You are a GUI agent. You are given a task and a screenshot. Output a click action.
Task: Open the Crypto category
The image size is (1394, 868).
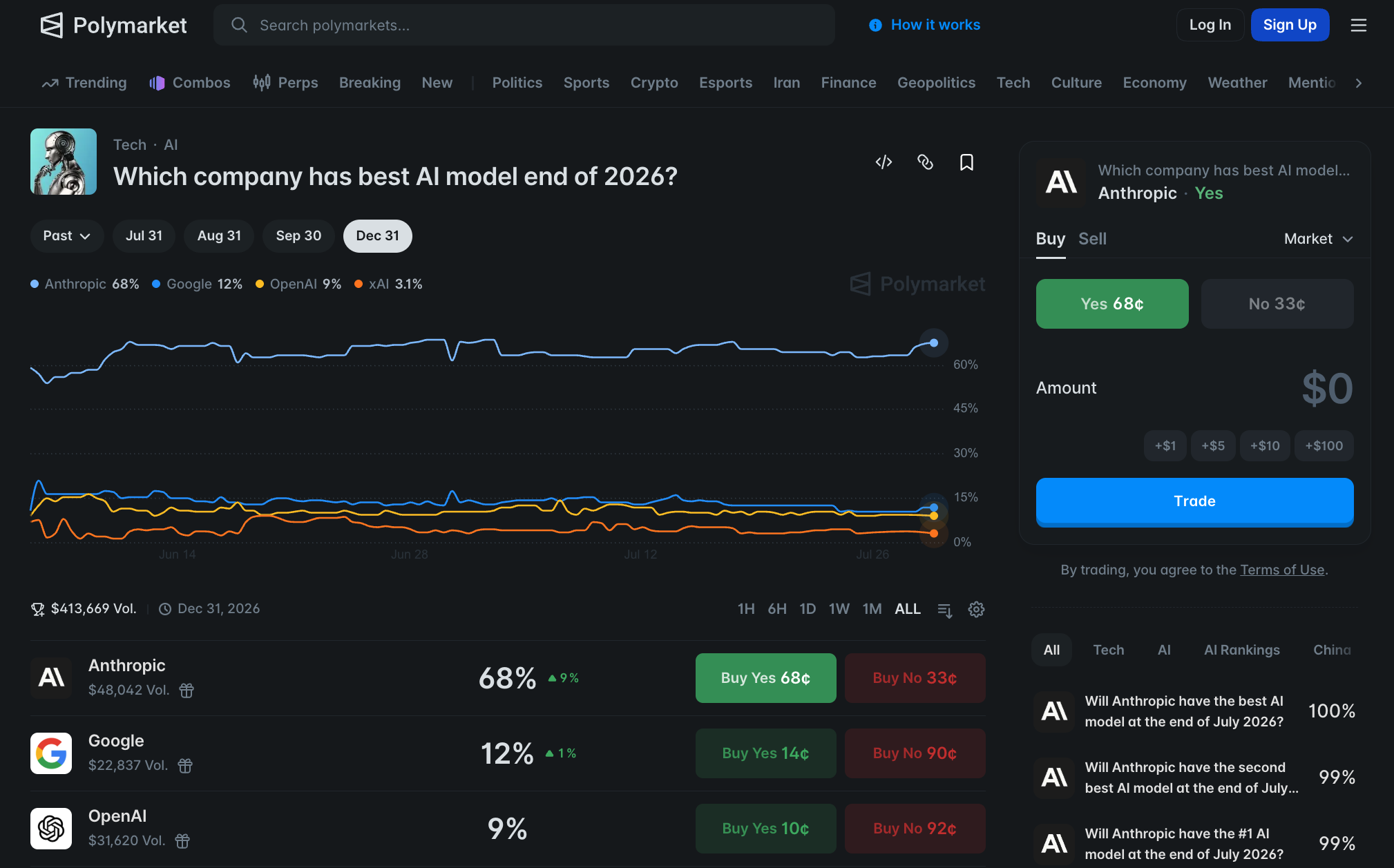click(654, 83)
